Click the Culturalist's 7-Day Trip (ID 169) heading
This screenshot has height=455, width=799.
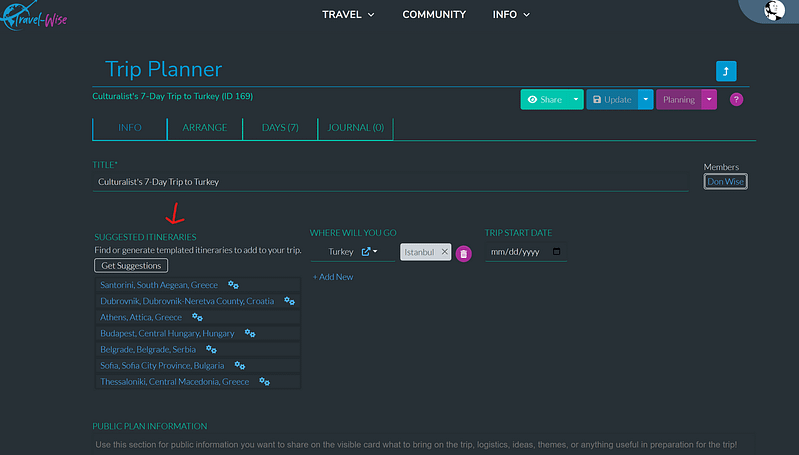tap(172, 96)
